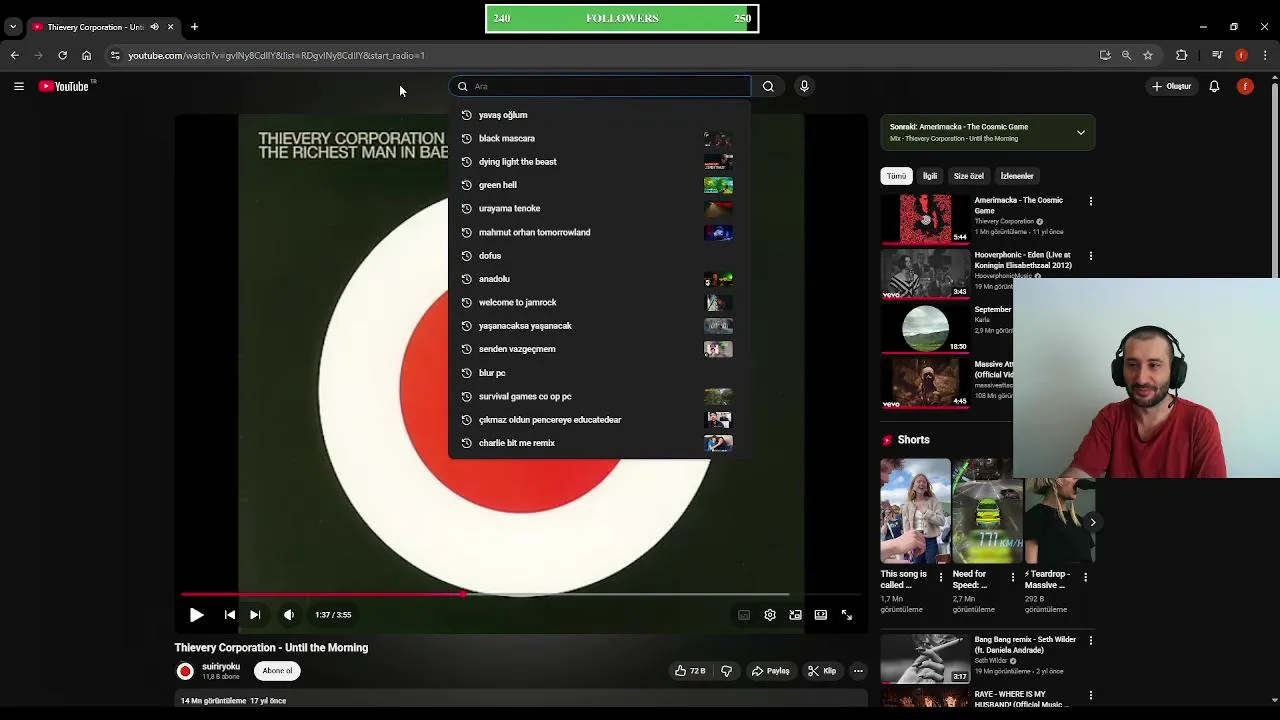
Task: Open options menu for Amerimacka video
Action: (x=1091, y=201)
